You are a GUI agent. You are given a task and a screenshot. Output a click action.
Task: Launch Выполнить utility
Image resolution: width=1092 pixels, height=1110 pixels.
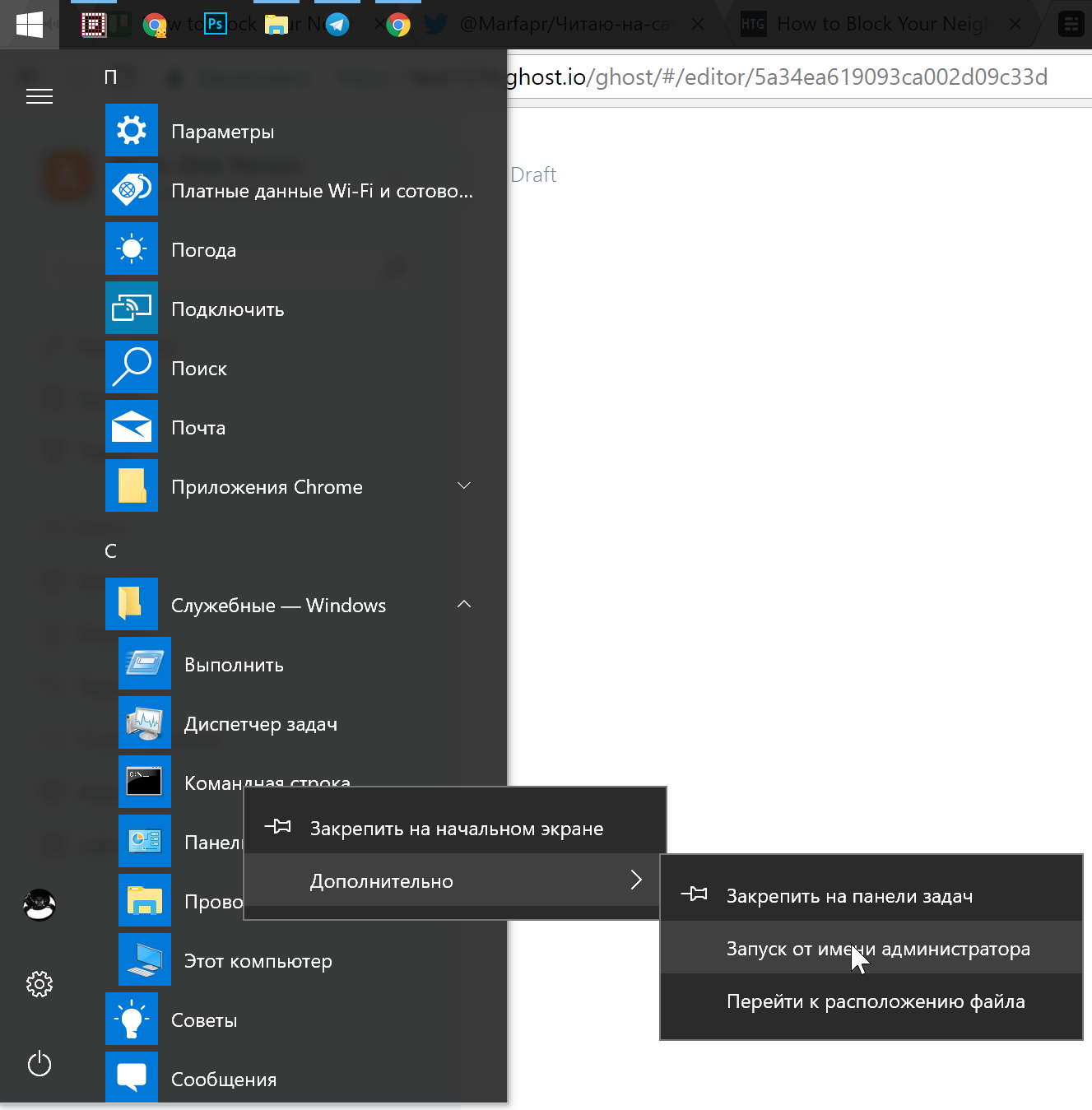(234, 664)
